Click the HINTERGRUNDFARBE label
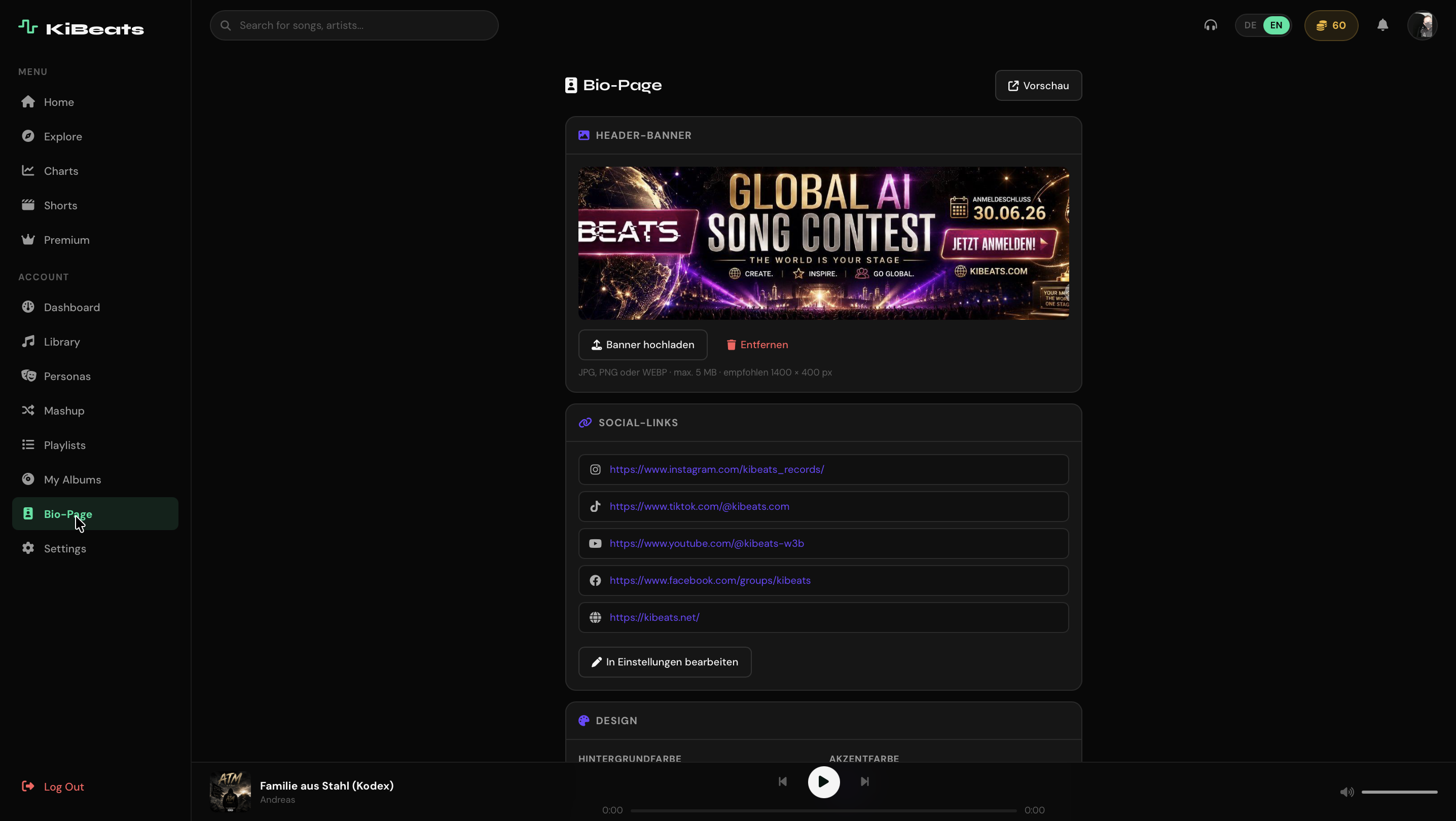 [x=630, y=758]
